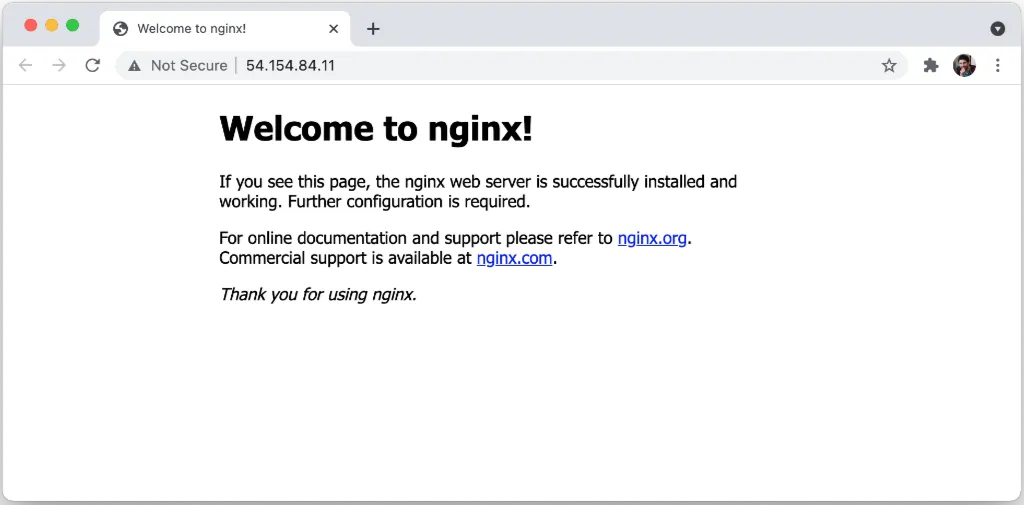Viewport: 1024px width, 505px height.
Task: Click the Welcome to nginx! heading
Action: (x=376, y=128)
